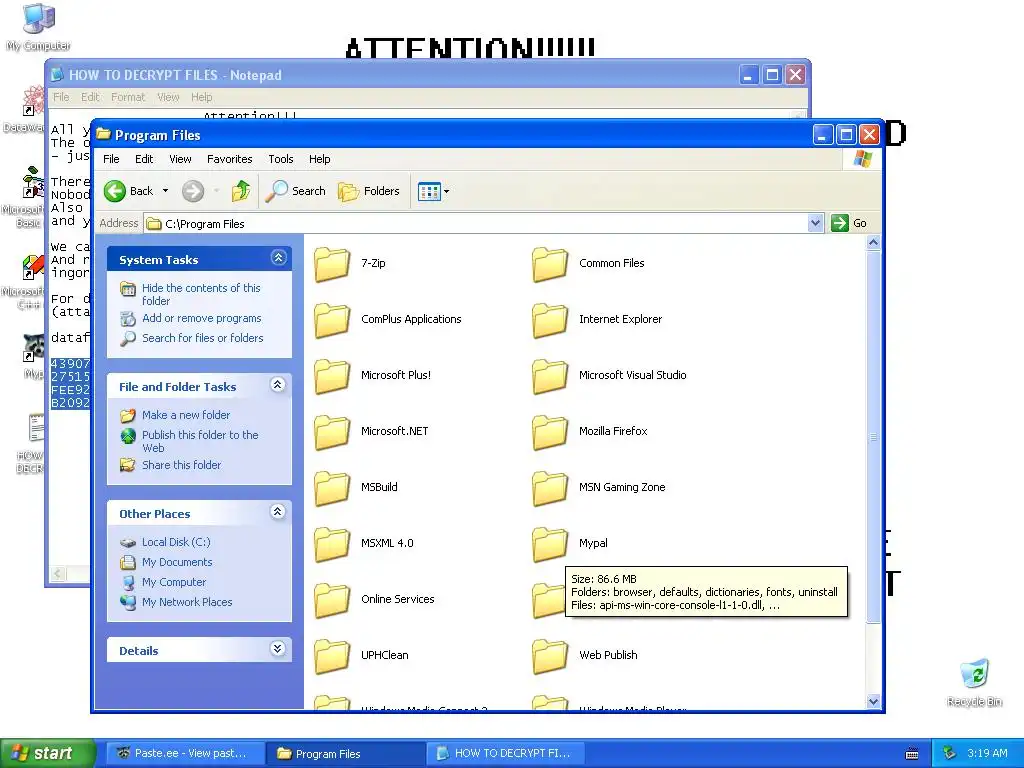Select the MSN Gaming Zone folder icon
Screen dimensions: 1024x768
550,488
